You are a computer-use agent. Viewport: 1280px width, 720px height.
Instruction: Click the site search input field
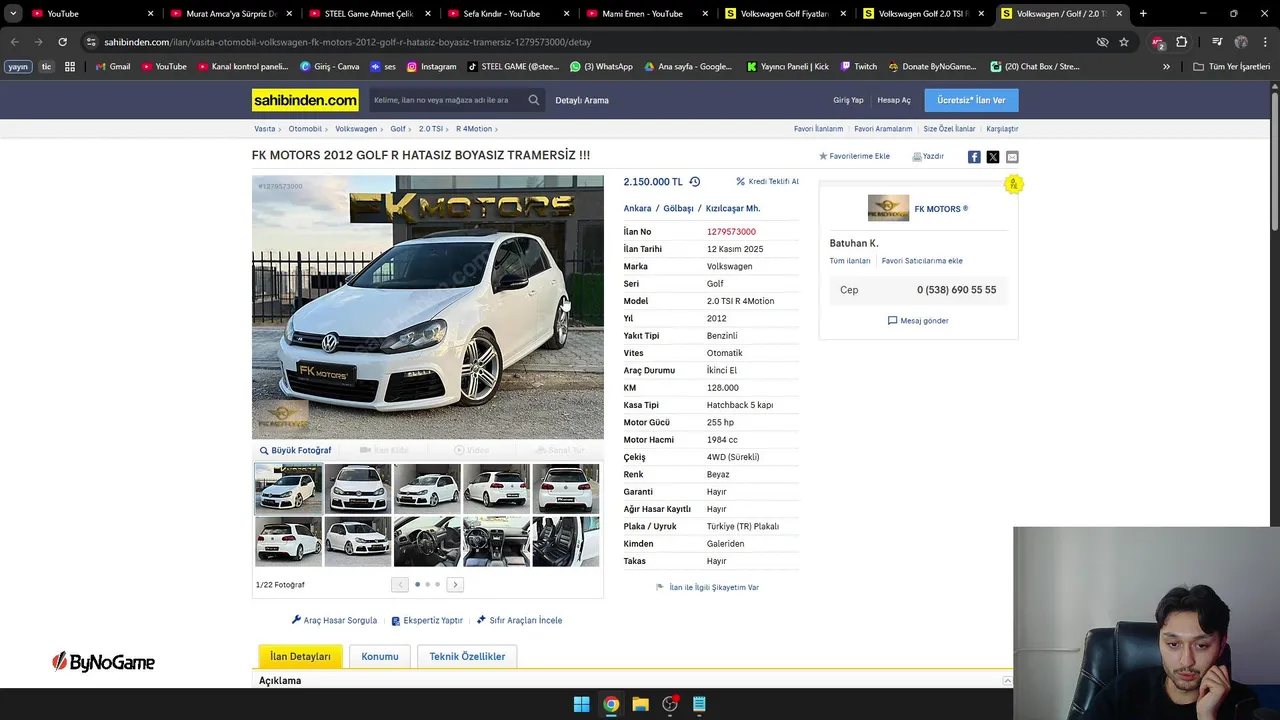click(x=446, y=100)
